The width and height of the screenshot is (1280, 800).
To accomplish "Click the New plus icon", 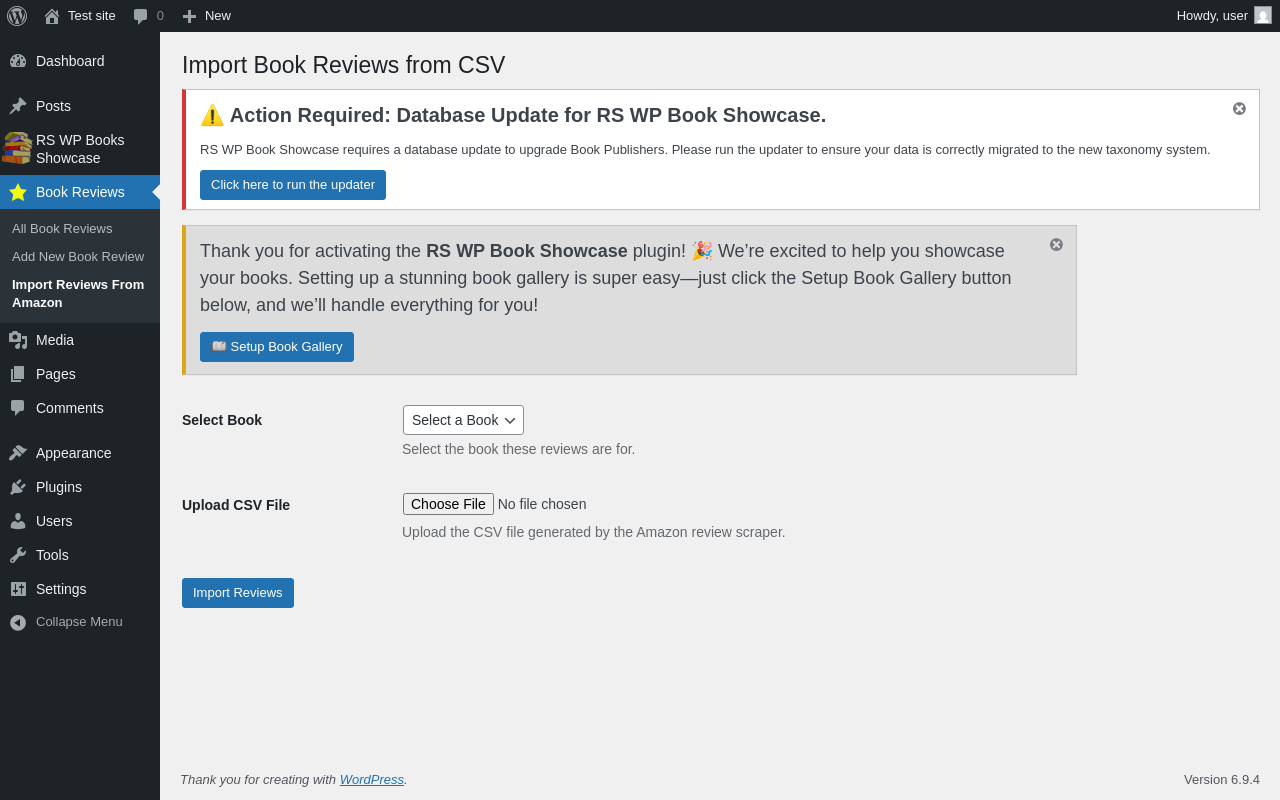I will coord(189,16).
